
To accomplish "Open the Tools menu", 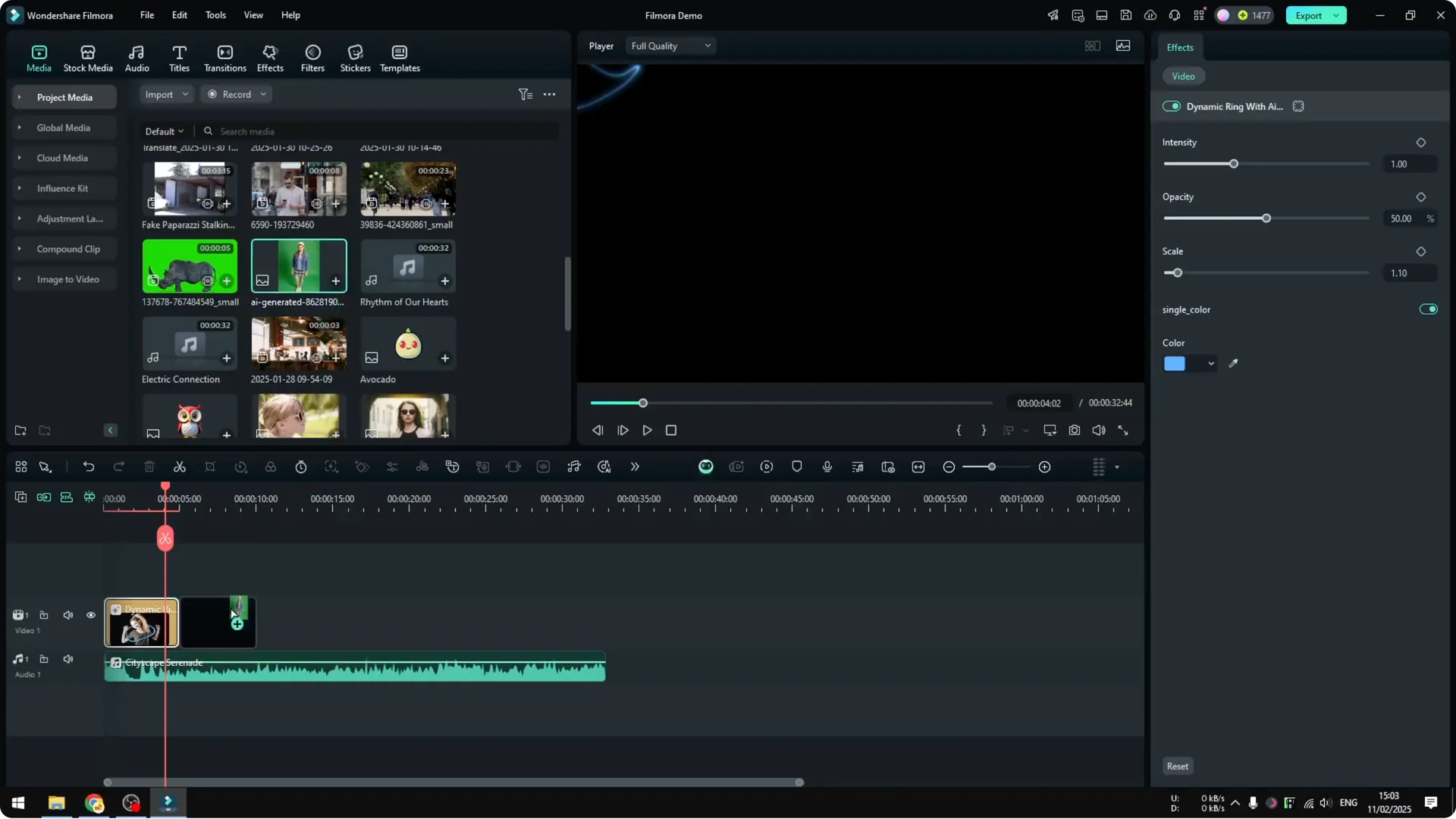I will click(215, 15).
